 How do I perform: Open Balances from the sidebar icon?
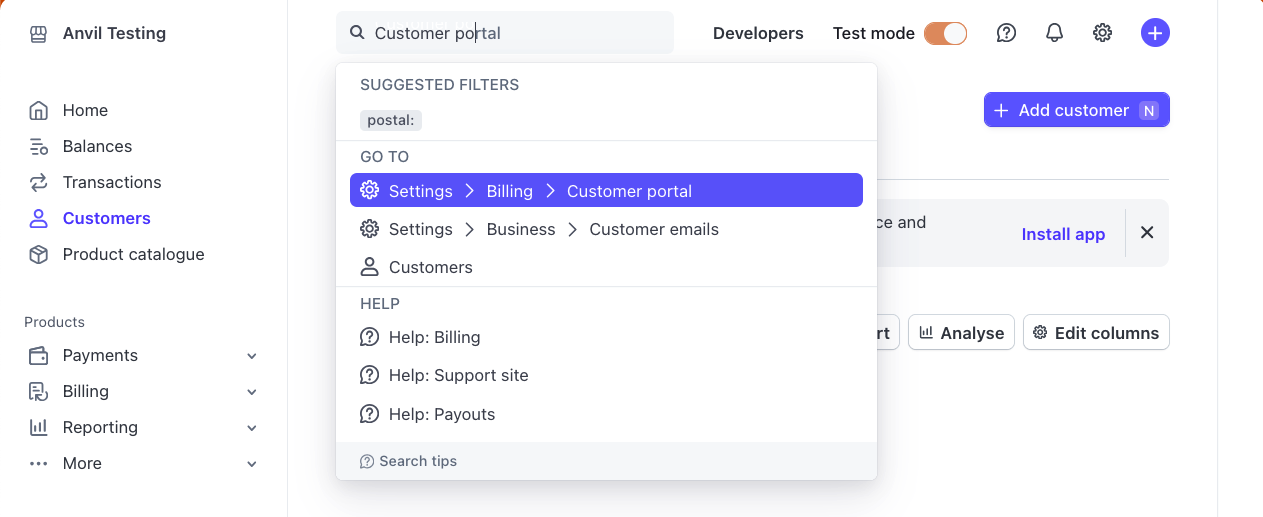tap(38, 146)
